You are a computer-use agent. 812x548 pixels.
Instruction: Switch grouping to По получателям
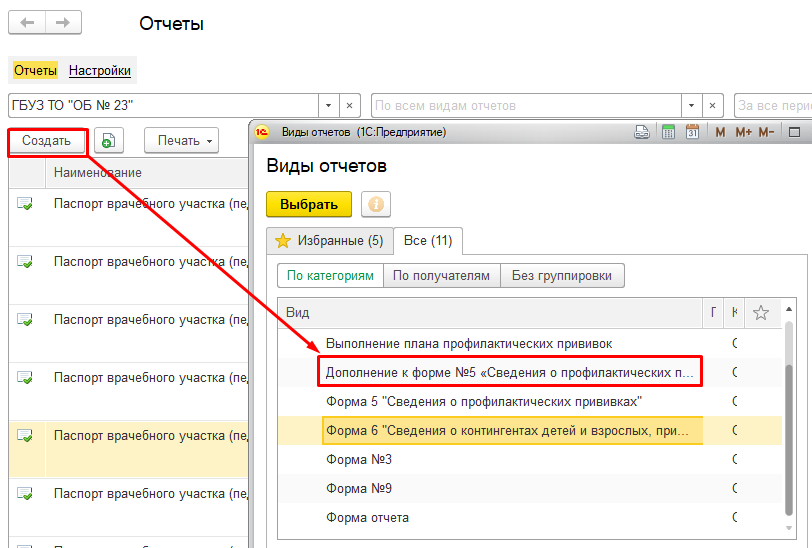click(x=441, y=275)
